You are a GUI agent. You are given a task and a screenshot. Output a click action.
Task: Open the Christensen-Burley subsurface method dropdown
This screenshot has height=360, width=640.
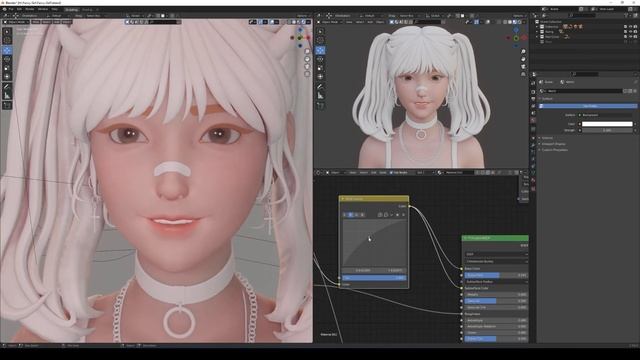496,261
